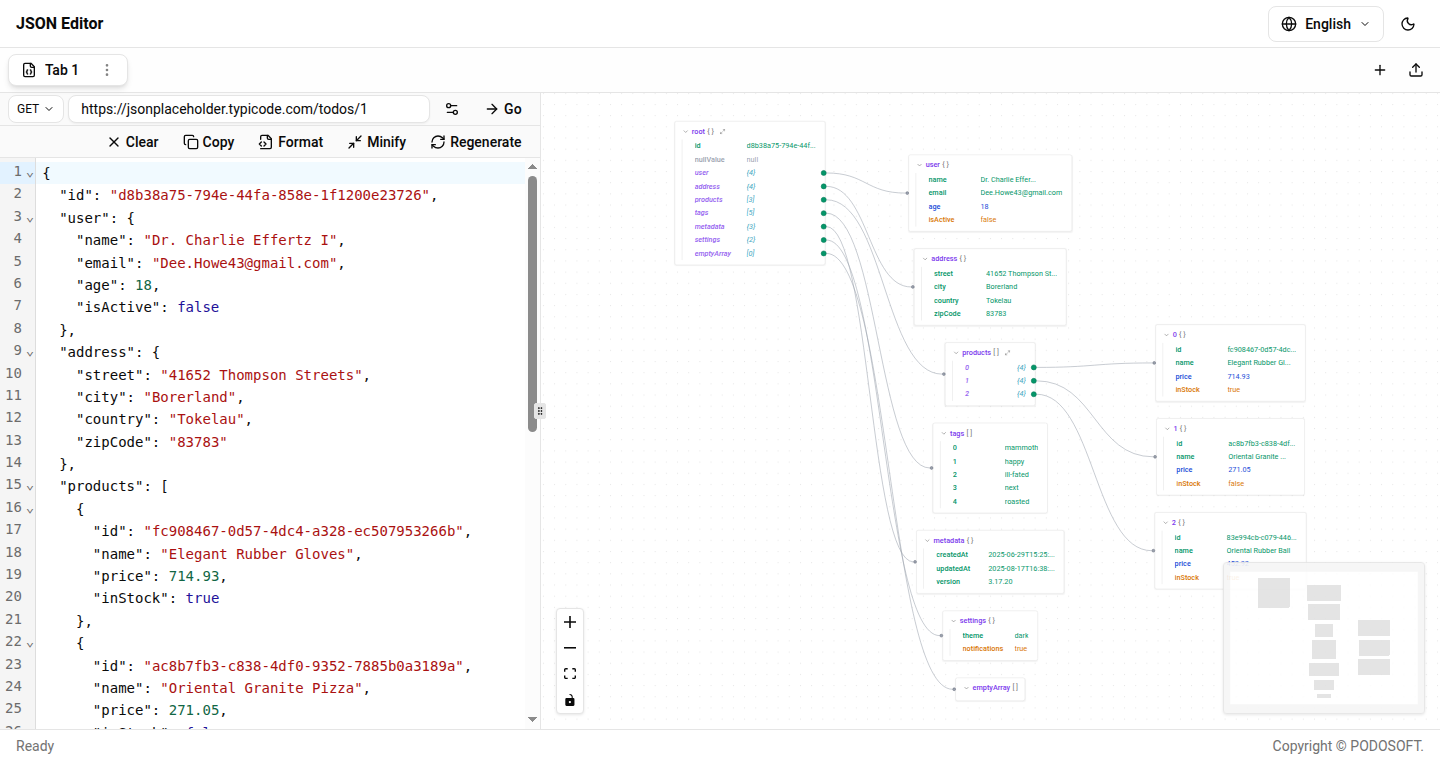The height and width of the screenshot is (761, 1440).
Task: Add a new tab with plus icon
Action: click(x=1380, y=70)
